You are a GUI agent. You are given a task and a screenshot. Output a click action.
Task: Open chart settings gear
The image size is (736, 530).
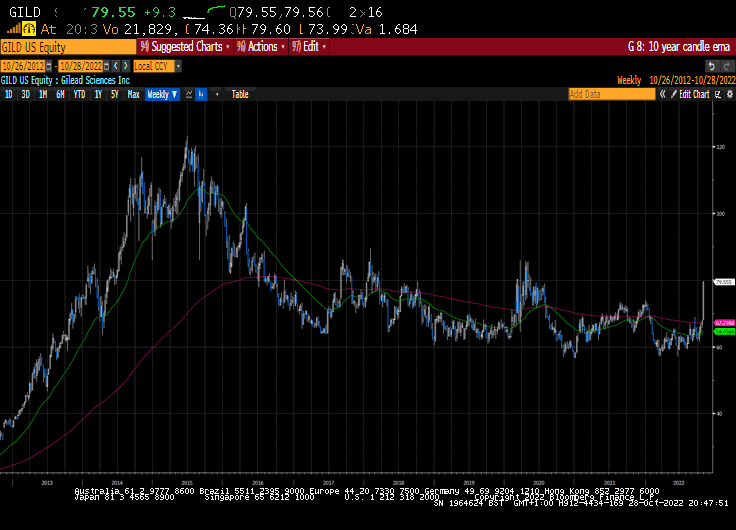pyautogui.click(x=729, y=94)
